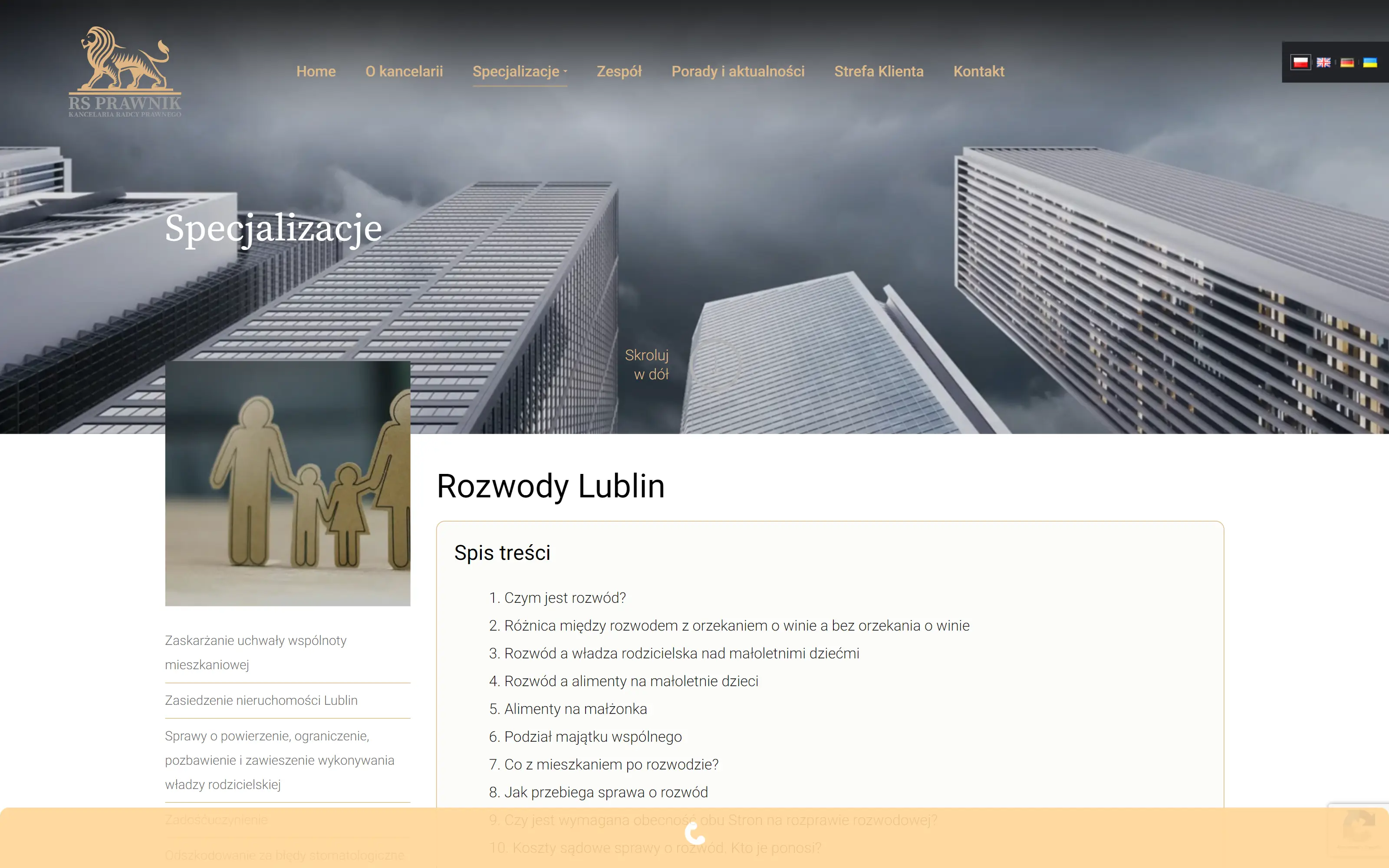This screenshot has width=1389, height=868.
Task: Open the Zespół menu item
Action: [x=619, y=71]
